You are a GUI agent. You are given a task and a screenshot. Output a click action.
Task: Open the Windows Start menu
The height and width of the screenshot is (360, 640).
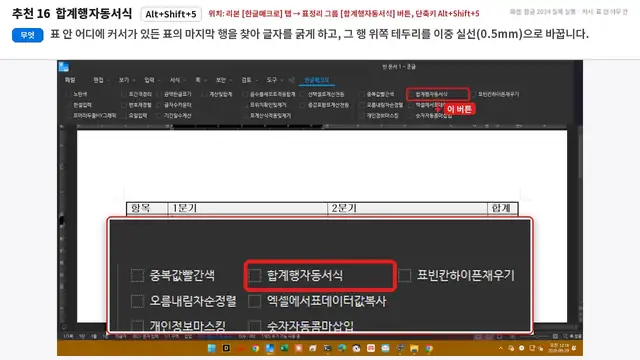(x=211, y=348)
